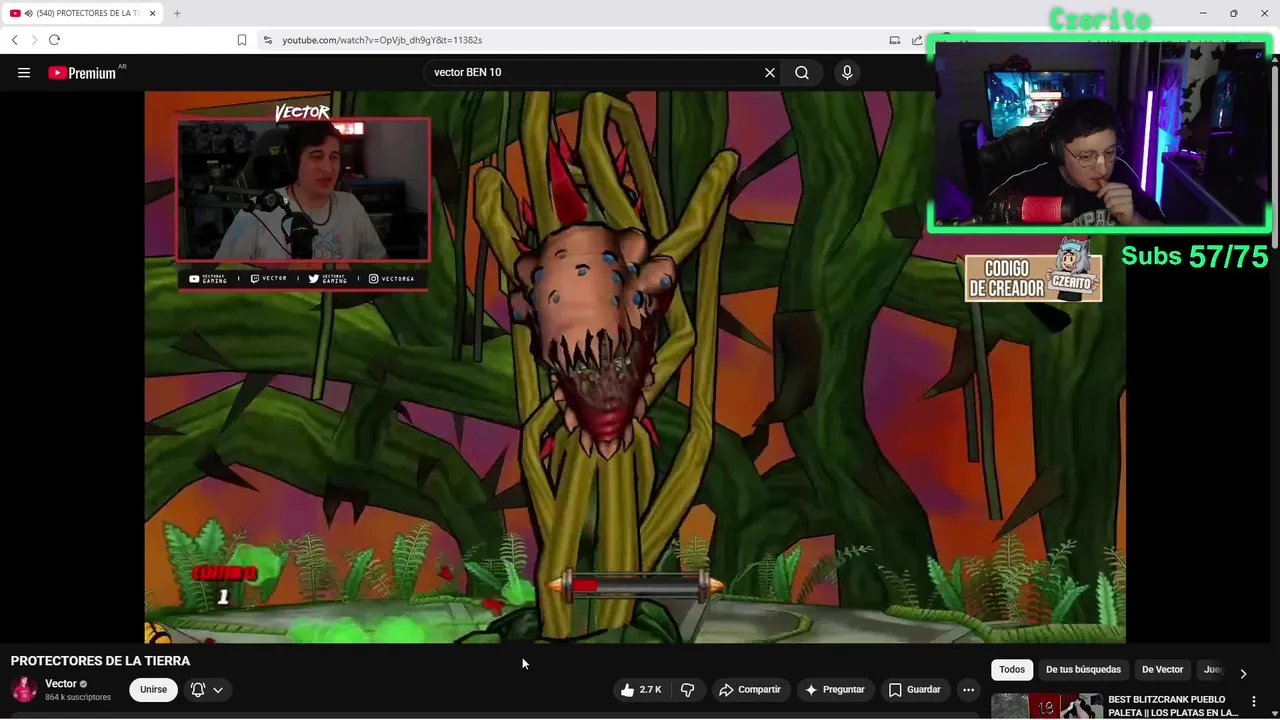1280x720 pixels.
Task: Open the notification bell dropdown
Action: tap(207, 689)
